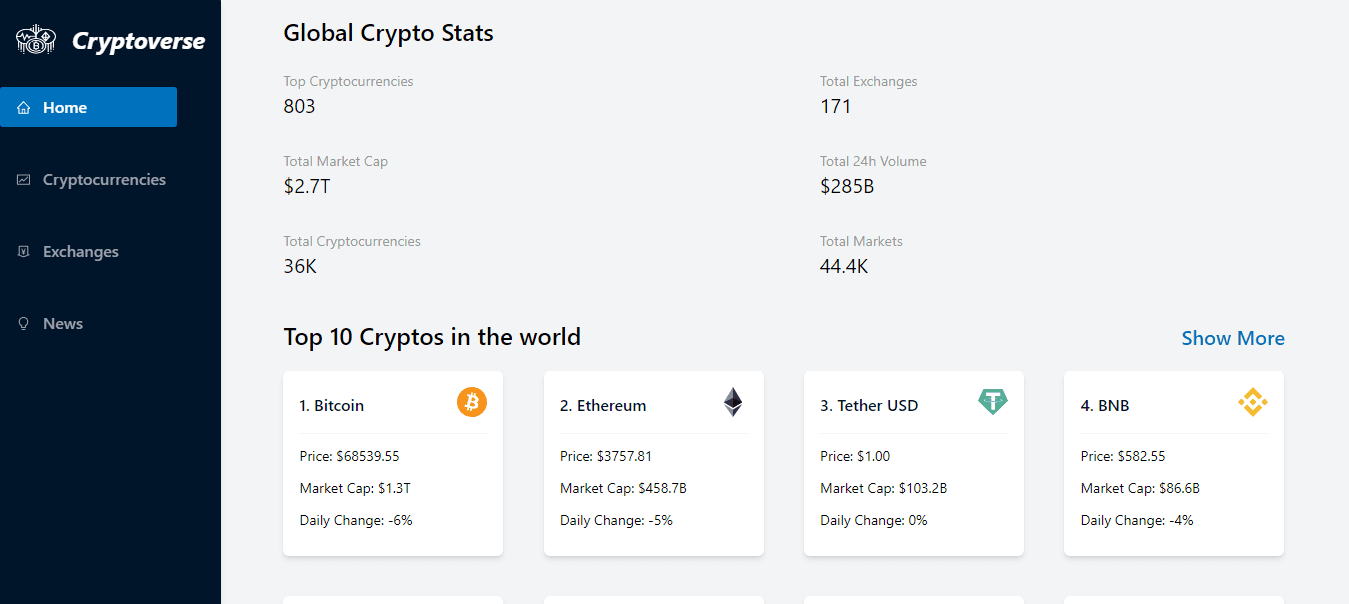The image size is (1349, 604).
Task: Click the Total Cryptocurrencies label
Action: click(x=352, y=241)
